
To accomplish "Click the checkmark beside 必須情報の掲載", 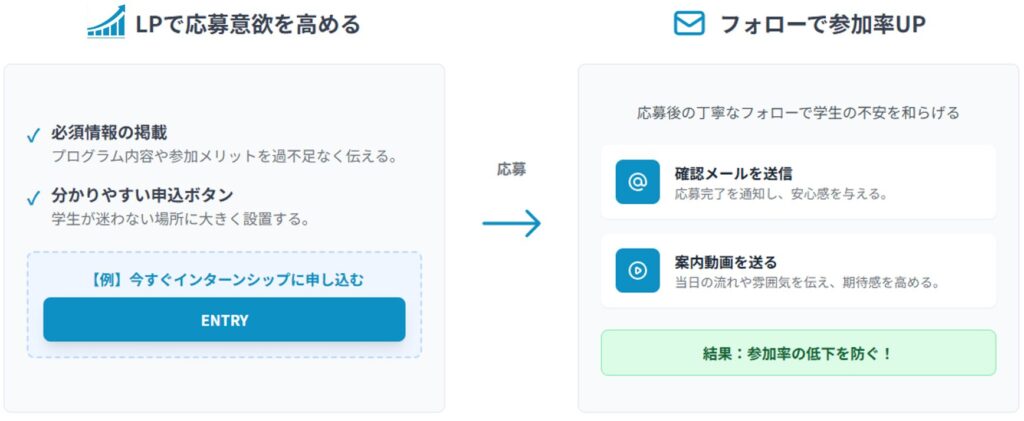I will pyautogui.click(x=33, y=134).
